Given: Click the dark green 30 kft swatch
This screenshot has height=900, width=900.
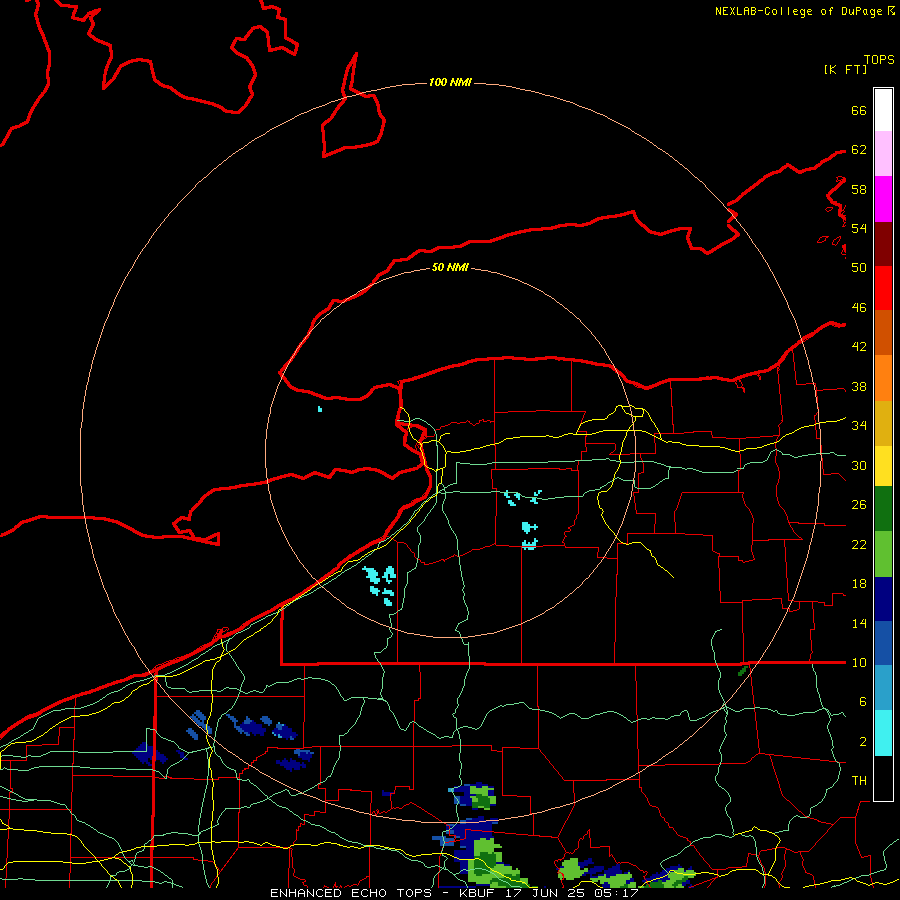Looking at the screenshot, I should tap(883, 509).
